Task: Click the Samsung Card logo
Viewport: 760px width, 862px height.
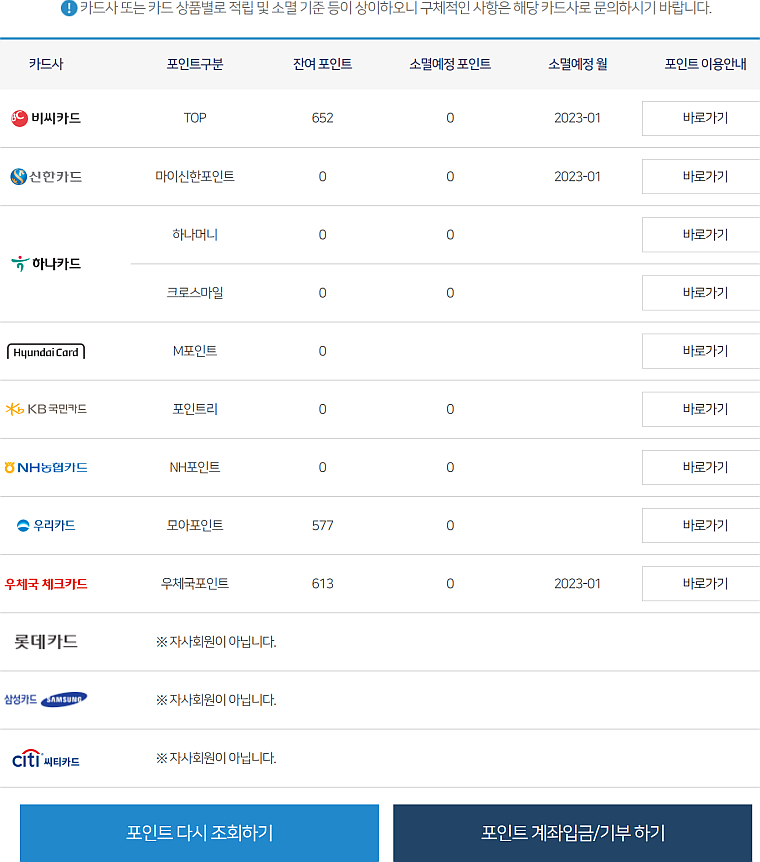Action: click(x=46, y=699)
